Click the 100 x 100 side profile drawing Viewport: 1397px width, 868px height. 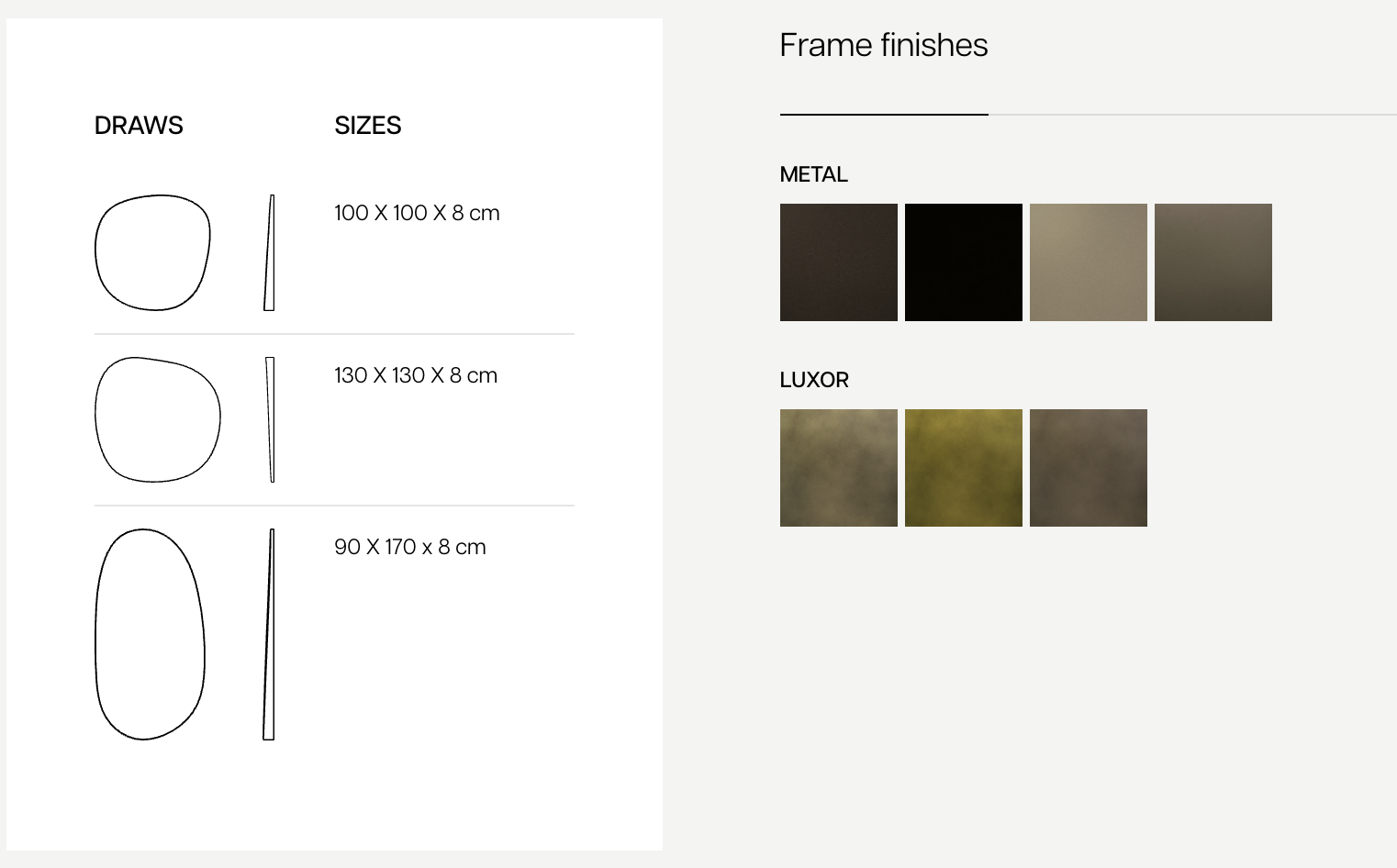click(269, 252)
